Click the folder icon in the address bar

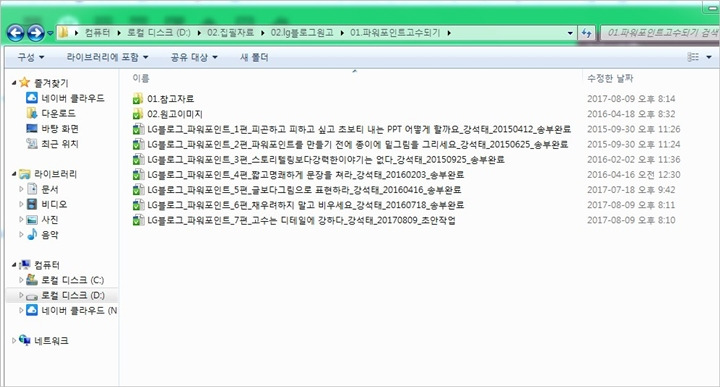click(x=63, y=33)
